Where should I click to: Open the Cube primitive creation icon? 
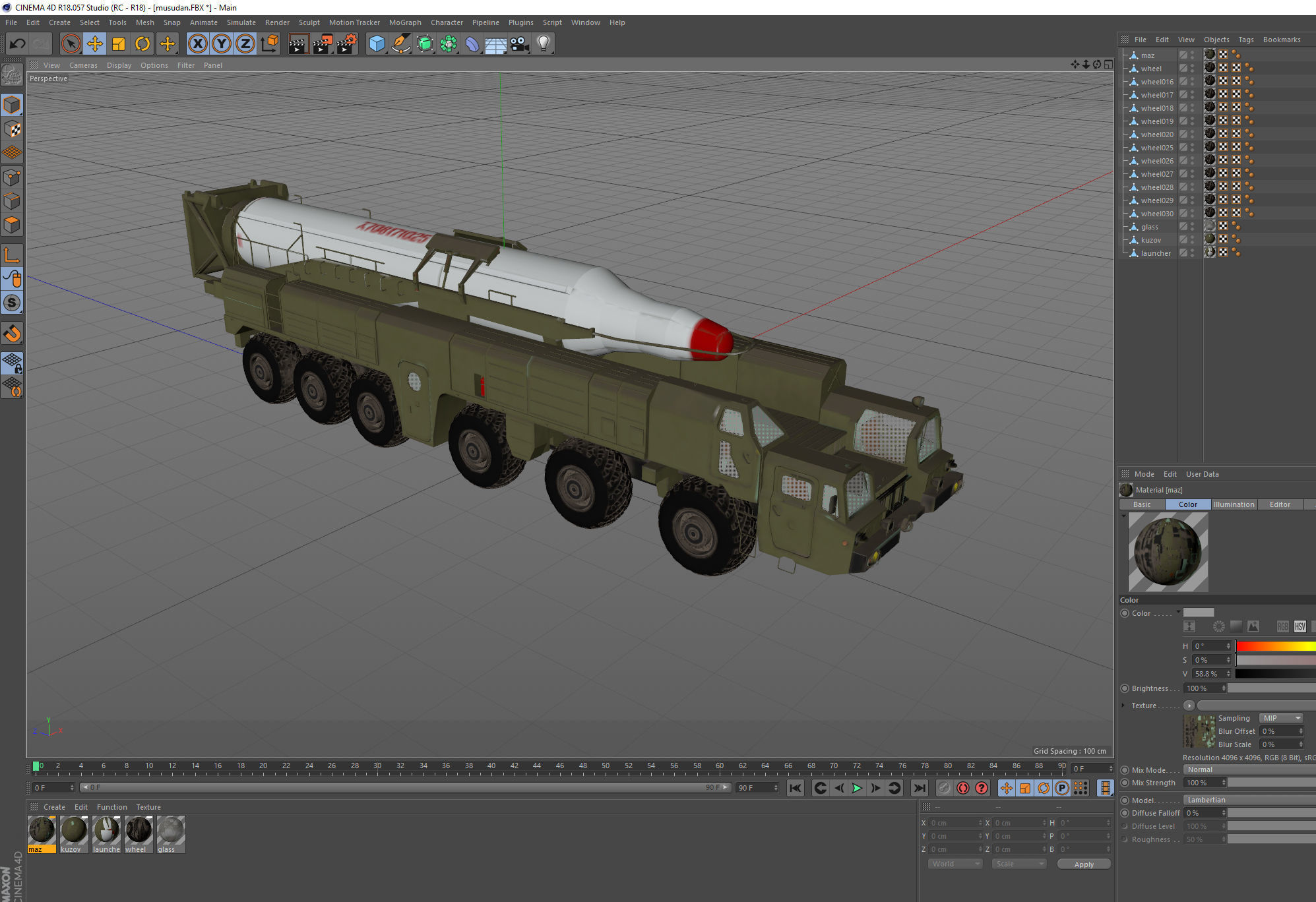(377, 44)
